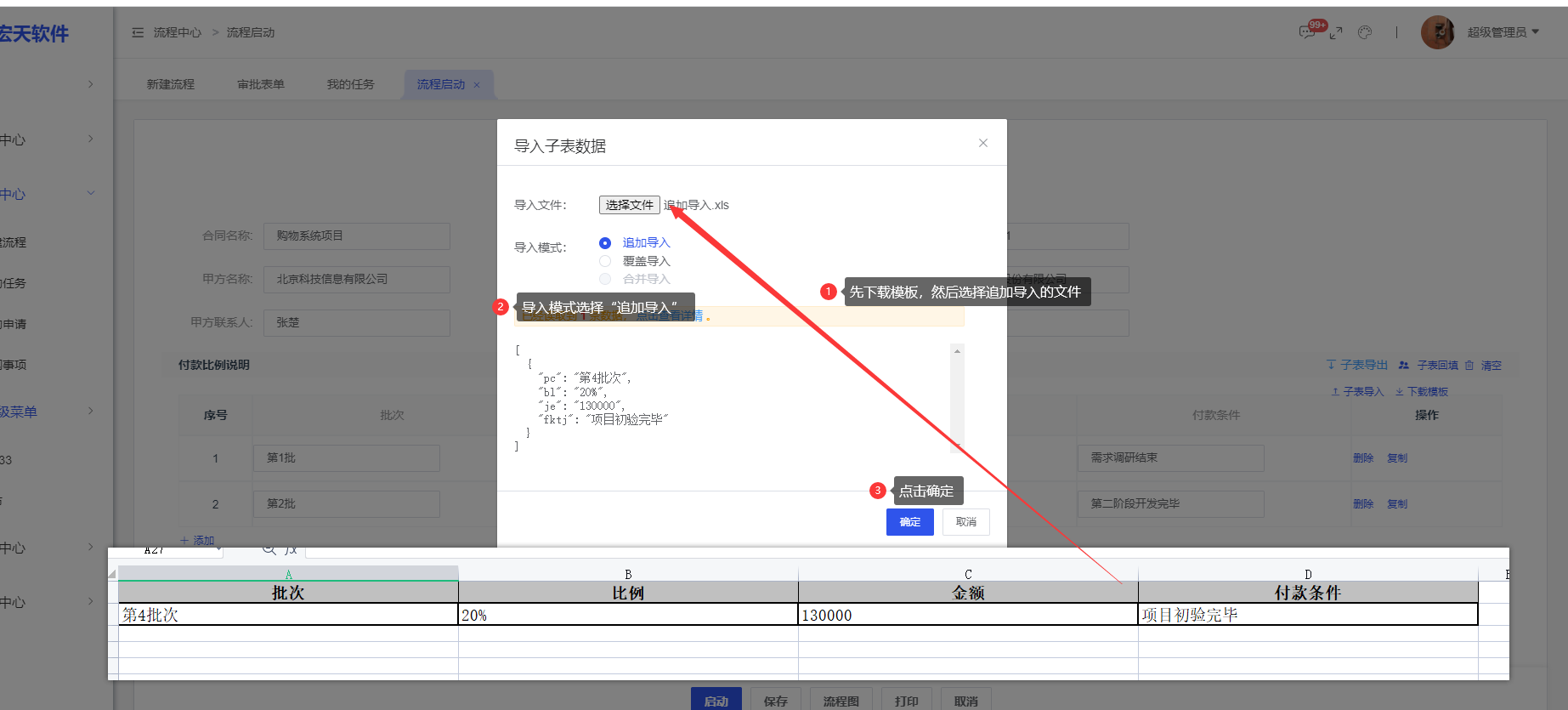Click the trash icon beside 清空
Image resolution: width=1568 pixels, height=710 pixels.
tap(1469, 366)
